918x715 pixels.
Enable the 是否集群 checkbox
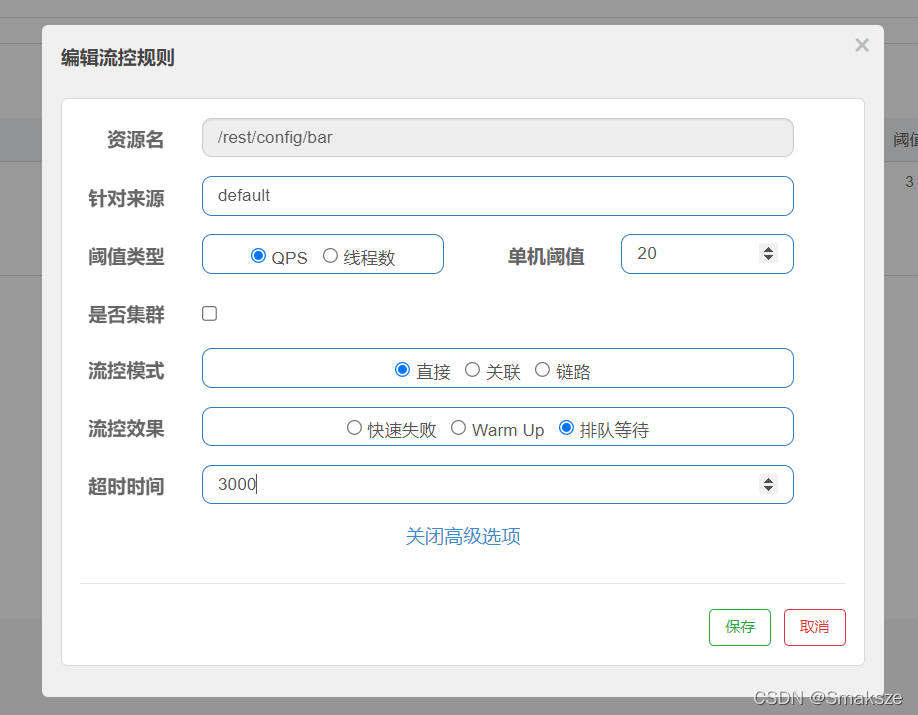coord(209,313)
